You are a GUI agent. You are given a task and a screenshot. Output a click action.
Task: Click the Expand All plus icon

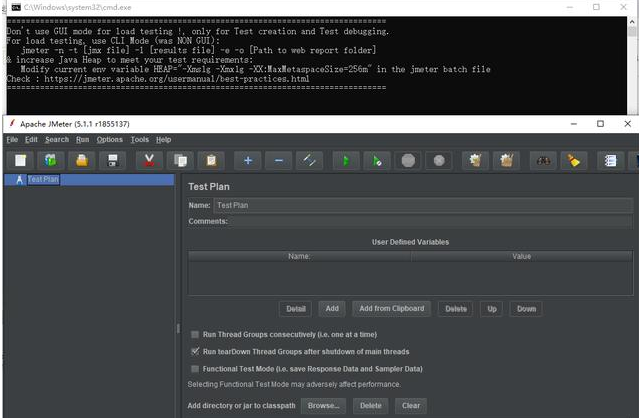(248, 161)
